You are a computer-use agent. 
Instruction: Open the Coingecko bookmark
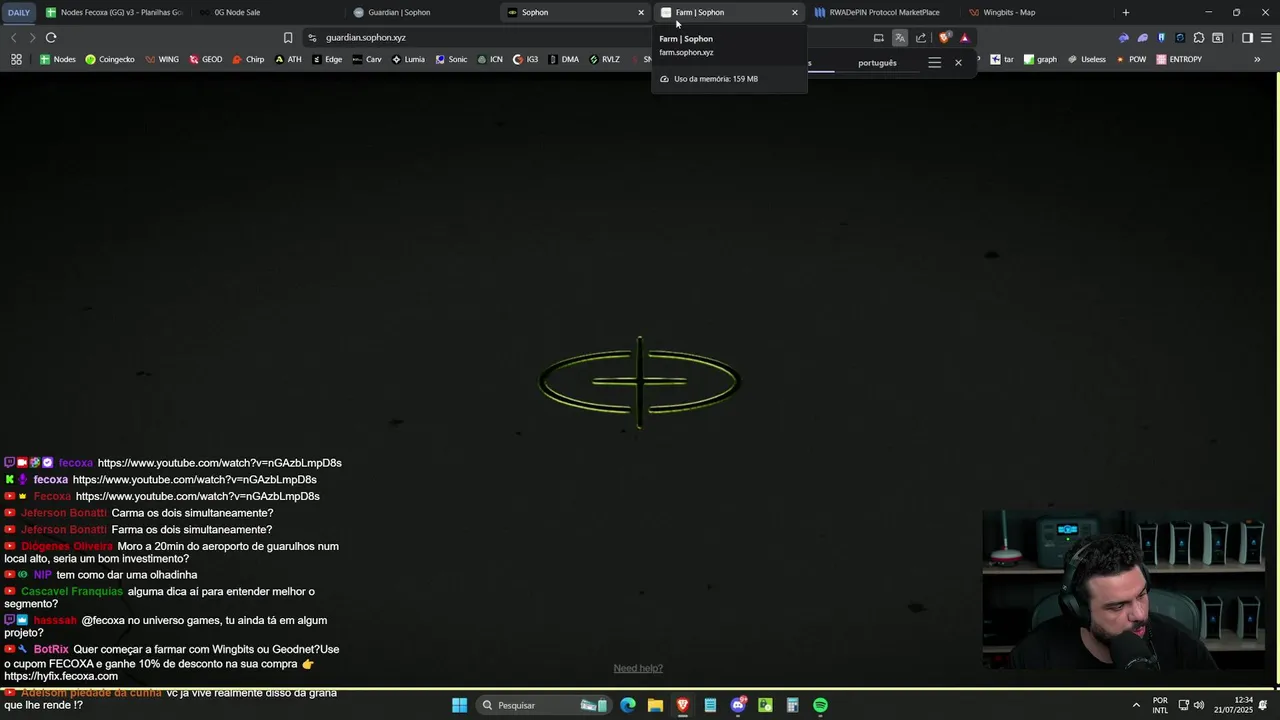click(110, 59)
